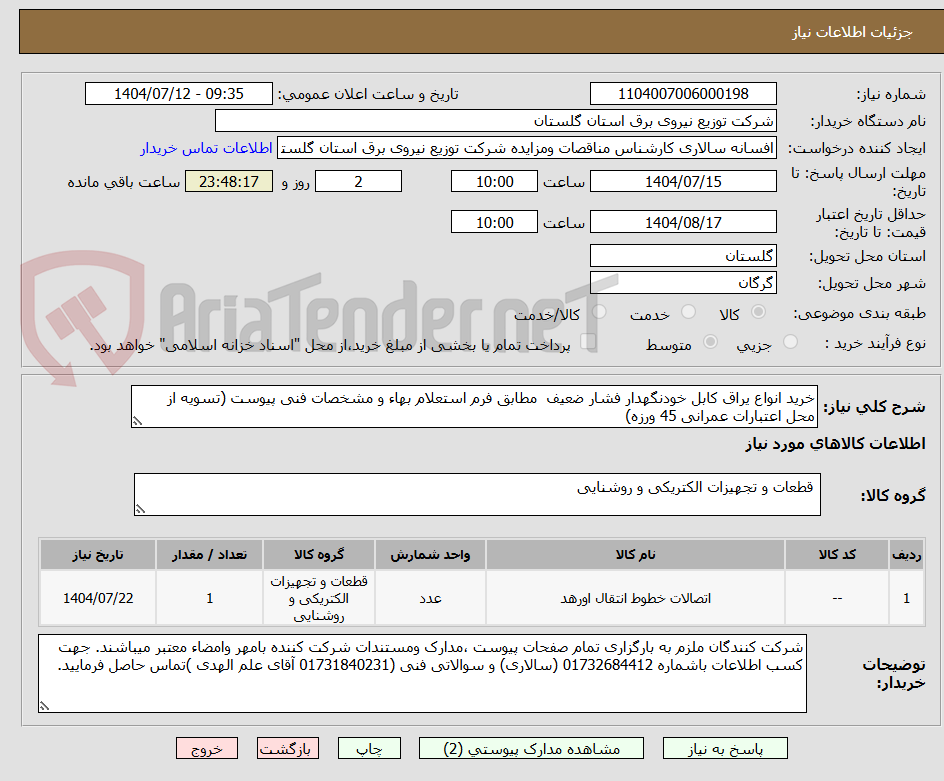Viewport: 944px width, 781px height.
Task: Click the شماره نیاز field
Action: click(683, 93)
